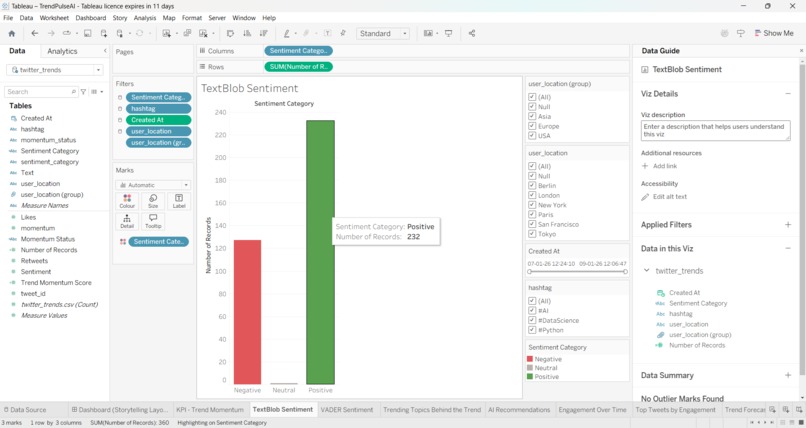Collapse the Data pane with left chevron
Screen dimensions: 806x428
click(x=105, y=51)
